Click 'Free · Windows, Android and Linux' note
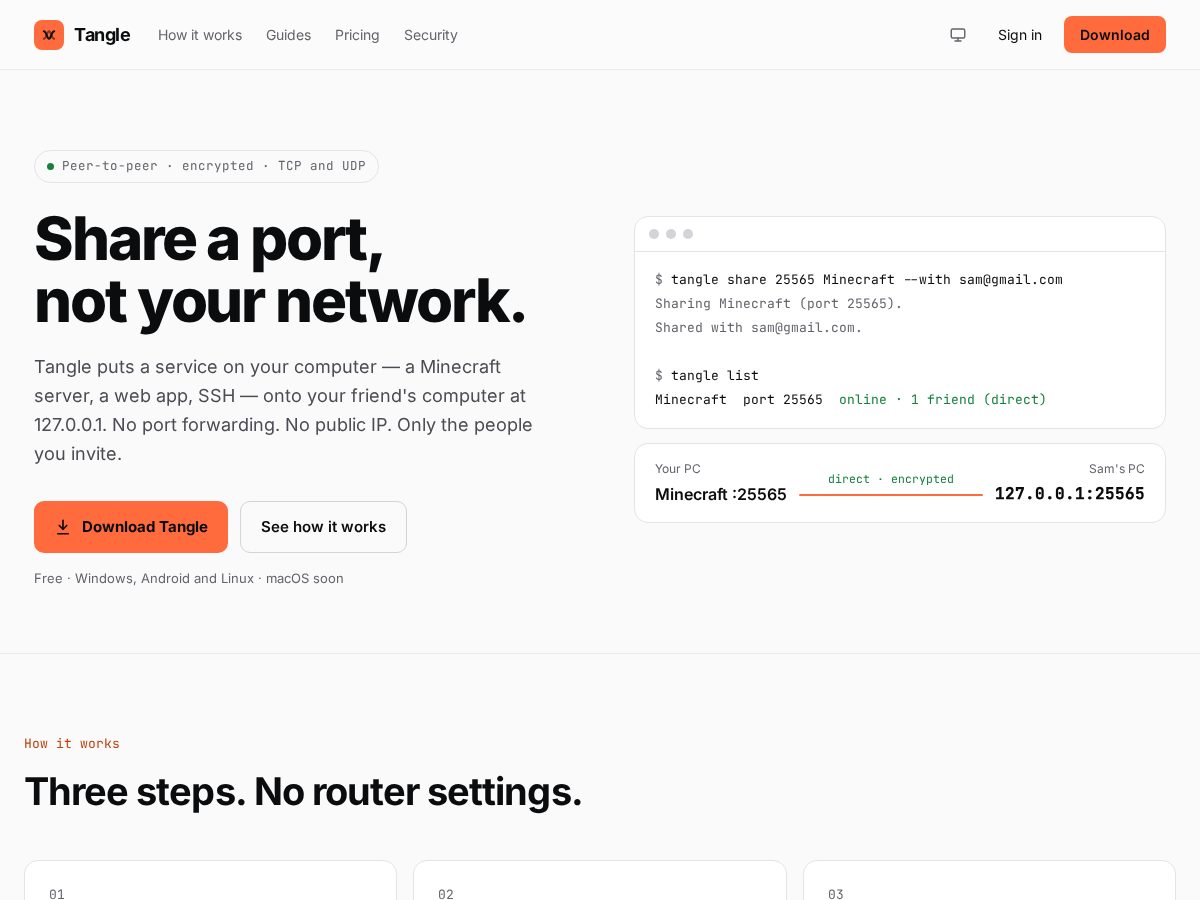This screenshot has height=900, width=1200. [189, 578]
